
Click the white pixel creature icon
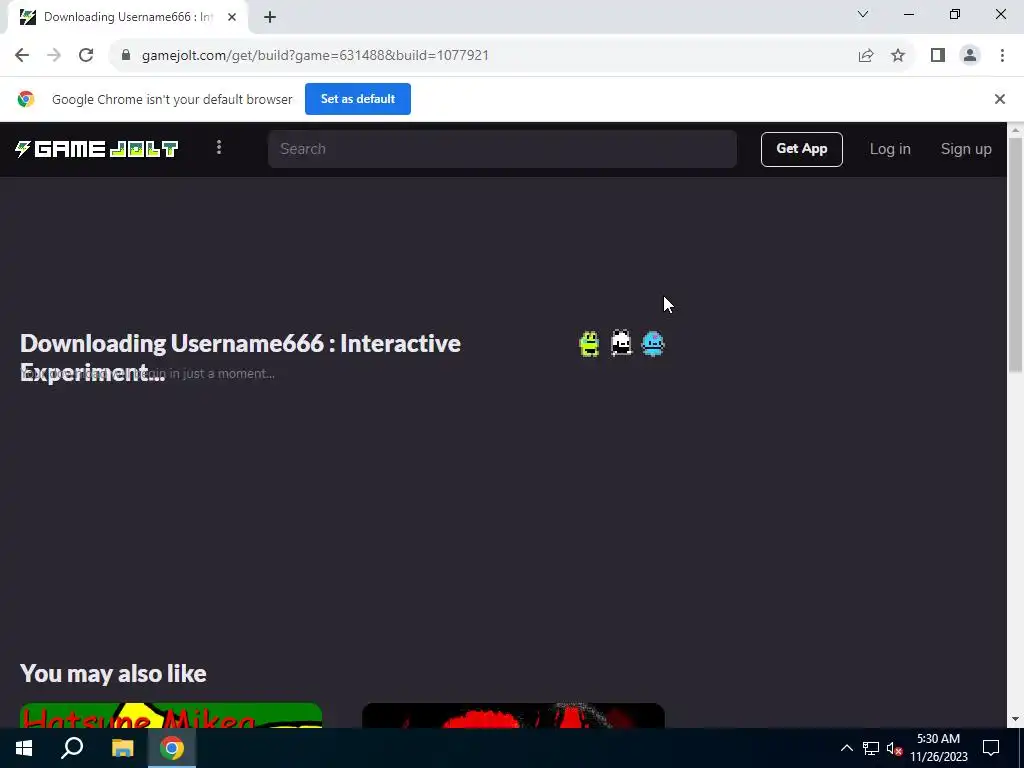(x=621, y=343)
